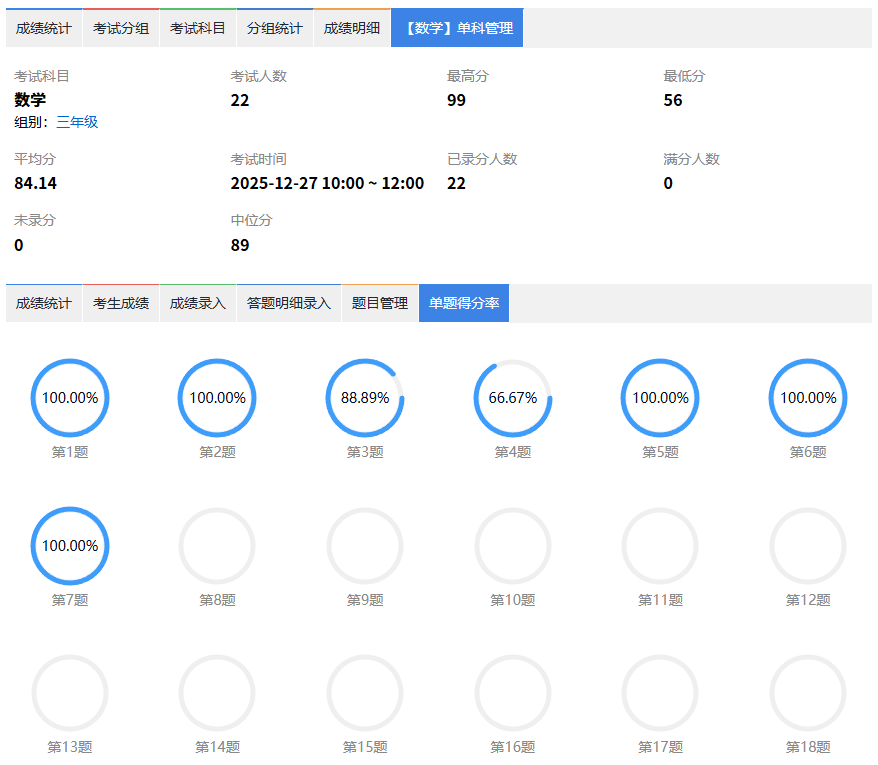Image resolution: width=878 pixels, height=765 pixels.
Task: Click the empty 第12题 progress ring
Action: coord(808,546)
